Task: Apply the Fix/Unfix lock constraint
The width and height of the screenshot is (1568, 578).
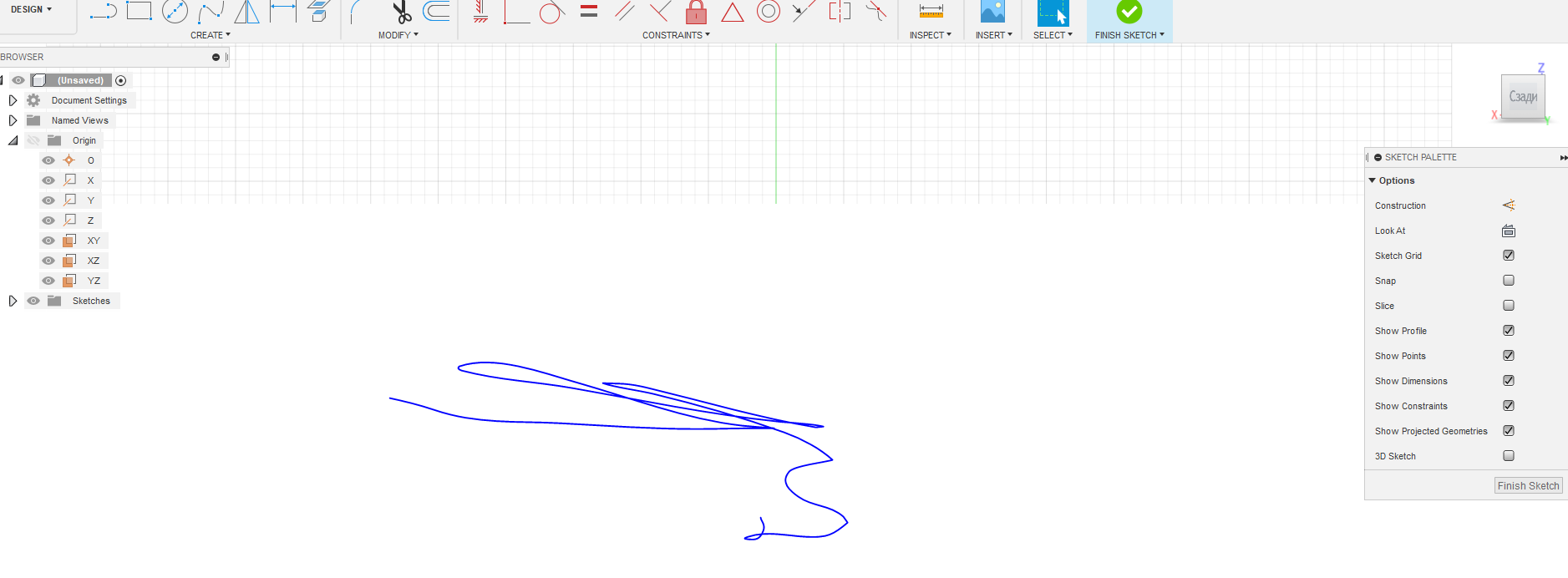Action: 696,12
